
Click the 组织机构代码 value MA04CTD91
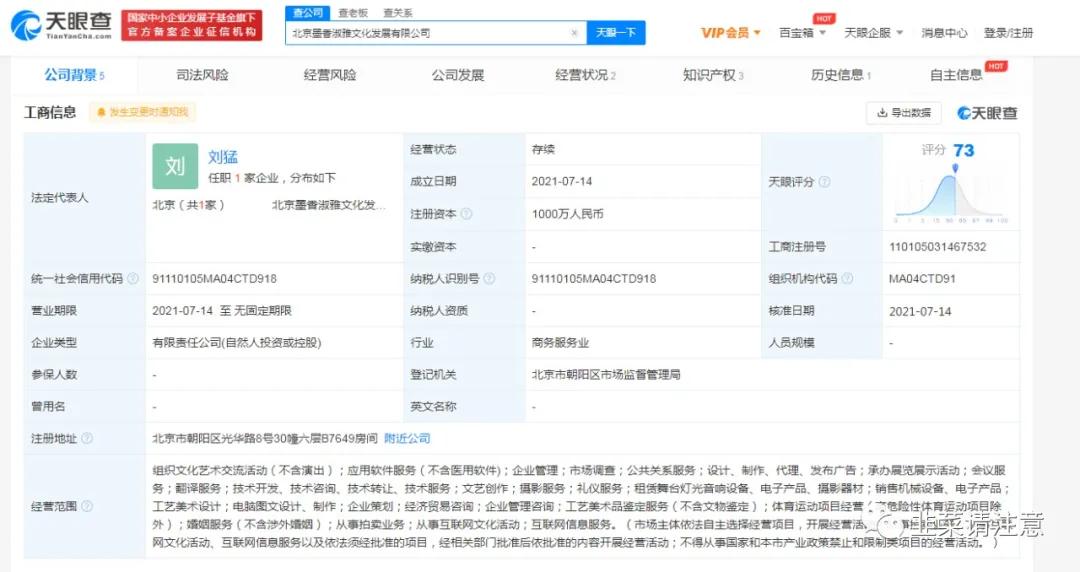click(x=922, y=278)
